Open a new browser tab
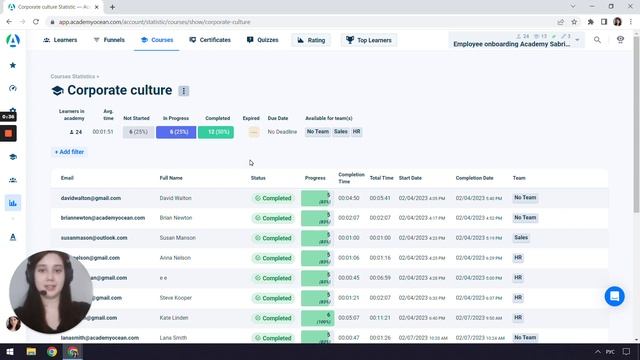This screenshot has height=360, width=640. (112, 7)
